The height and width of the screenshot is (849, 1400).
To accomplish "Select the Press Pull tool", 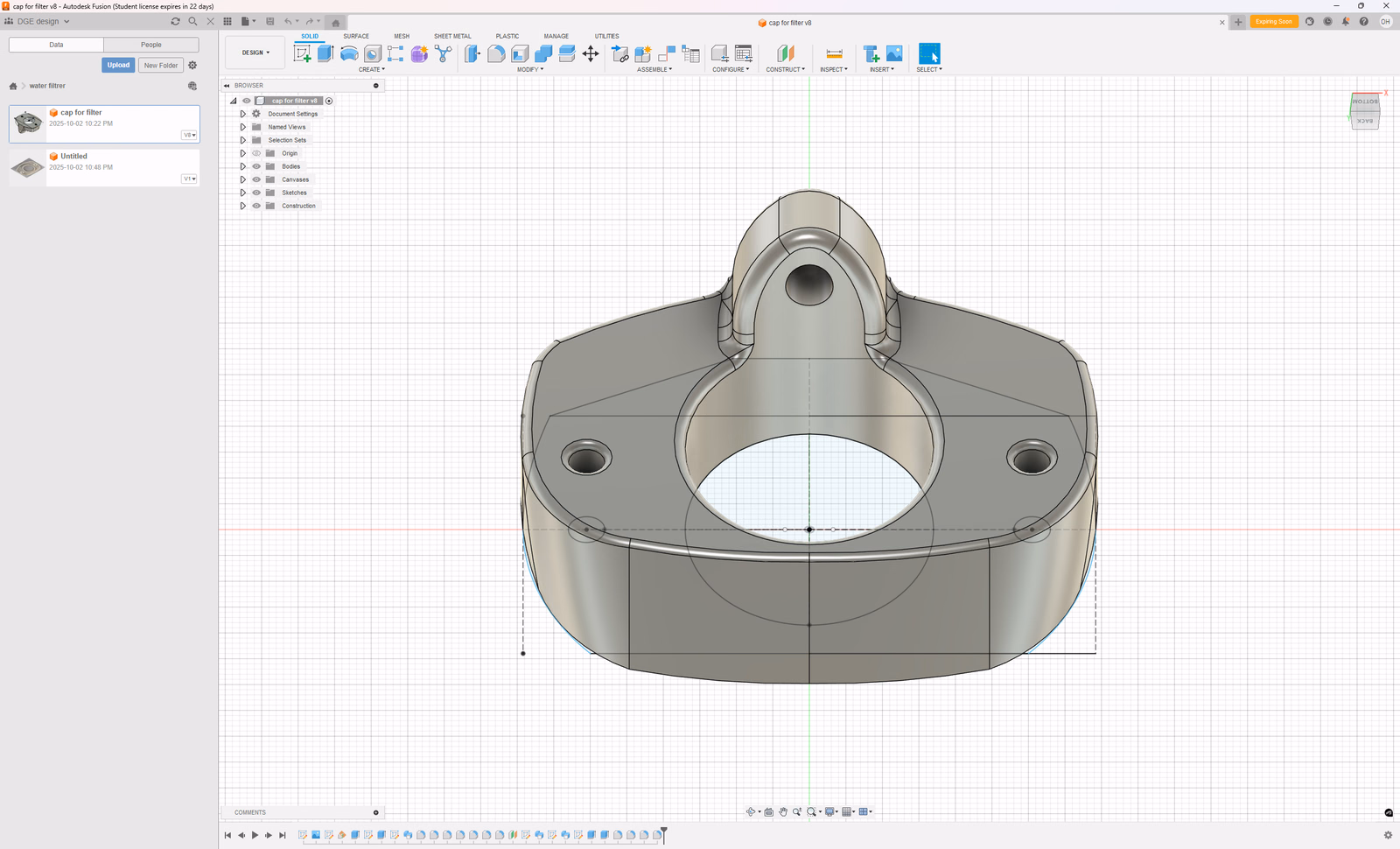I will tap(472, 54).
